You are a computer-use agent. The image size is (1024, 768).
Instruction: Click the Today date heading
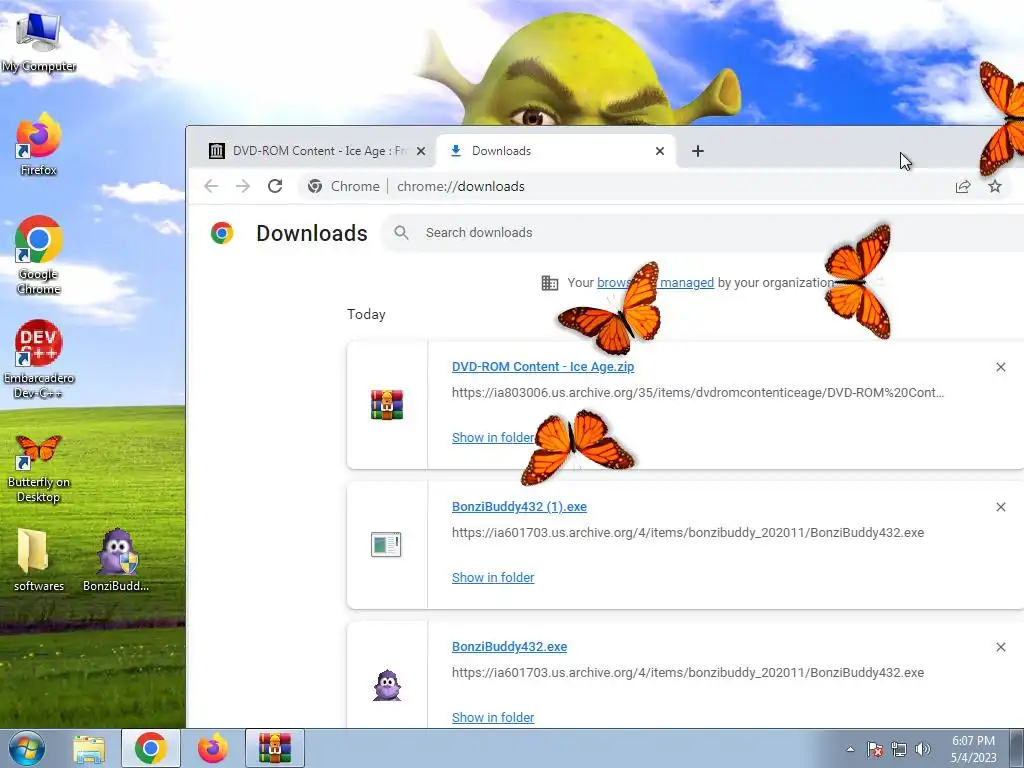[366, 314]
